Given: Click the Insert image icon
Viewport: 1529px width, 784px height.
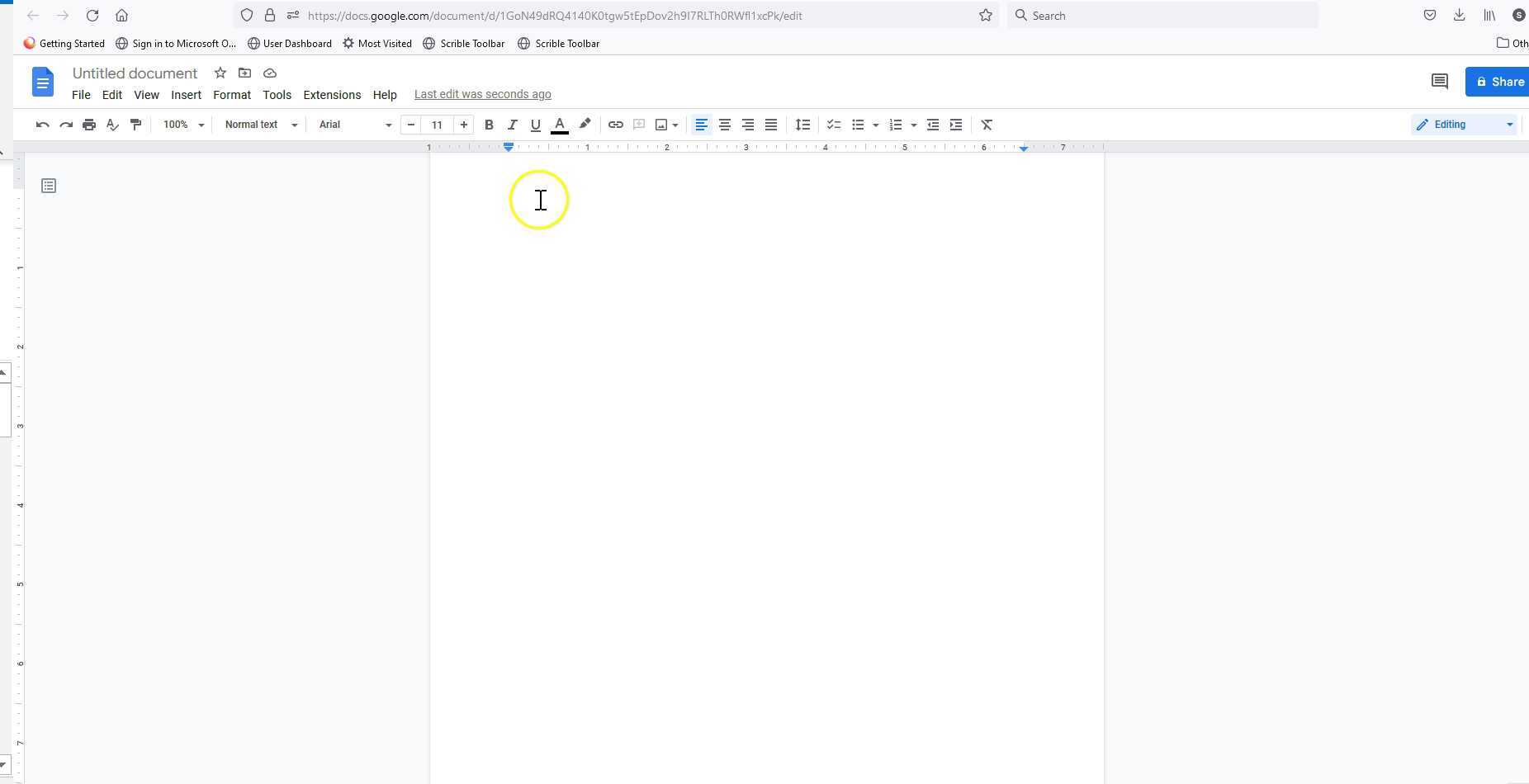Looking at the screenshot, I should 661,125.
